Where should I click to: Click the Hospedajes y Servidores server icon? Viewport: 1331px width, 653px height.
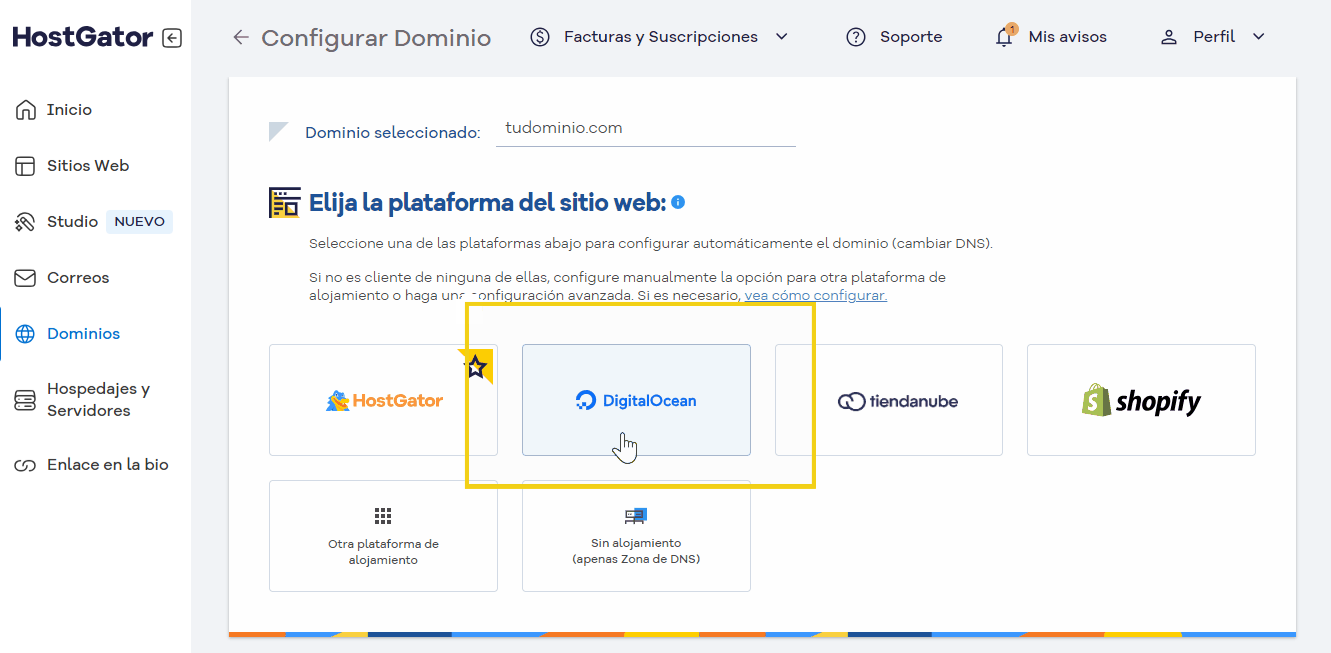tap(25, 400)
